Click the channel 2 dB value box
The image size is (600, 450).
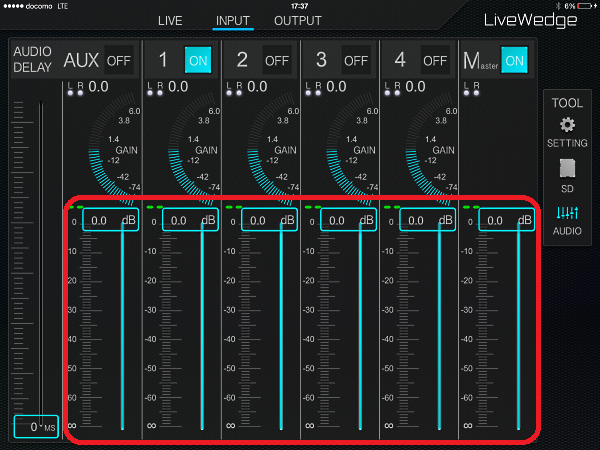(258, 220)
